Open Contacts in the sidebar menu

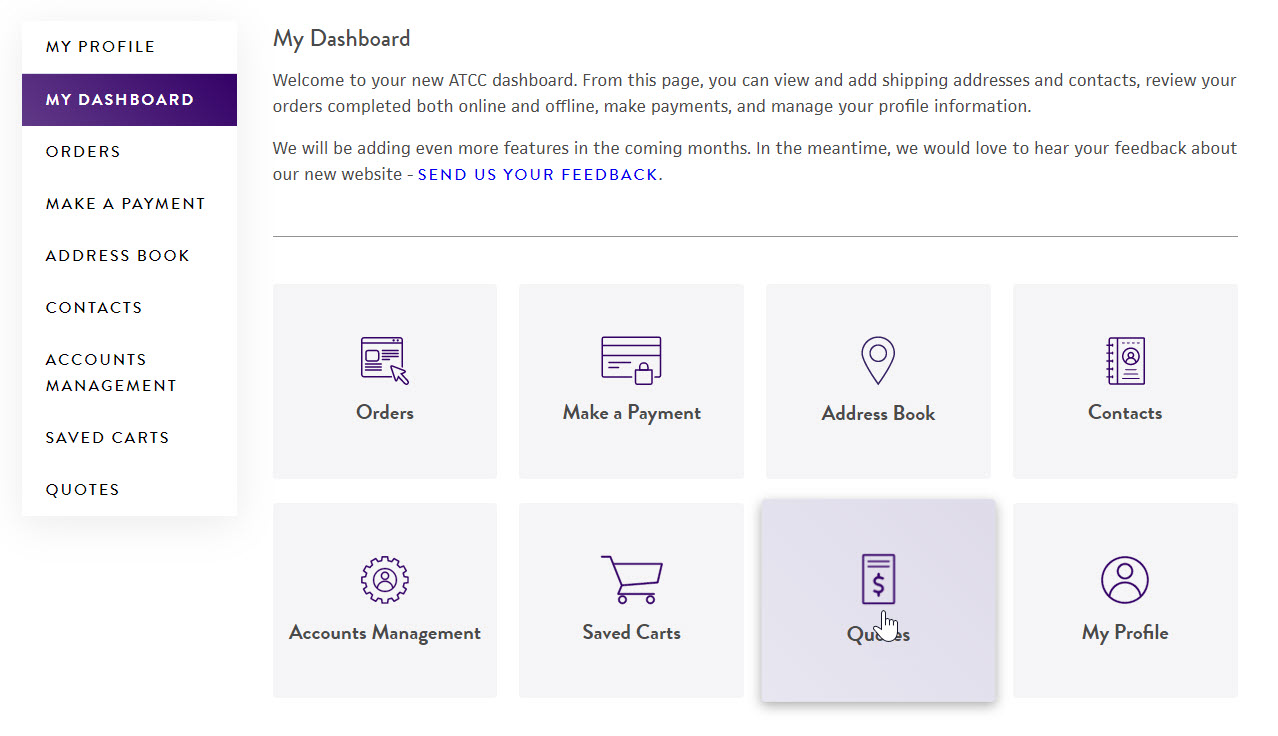coord(94,308)
